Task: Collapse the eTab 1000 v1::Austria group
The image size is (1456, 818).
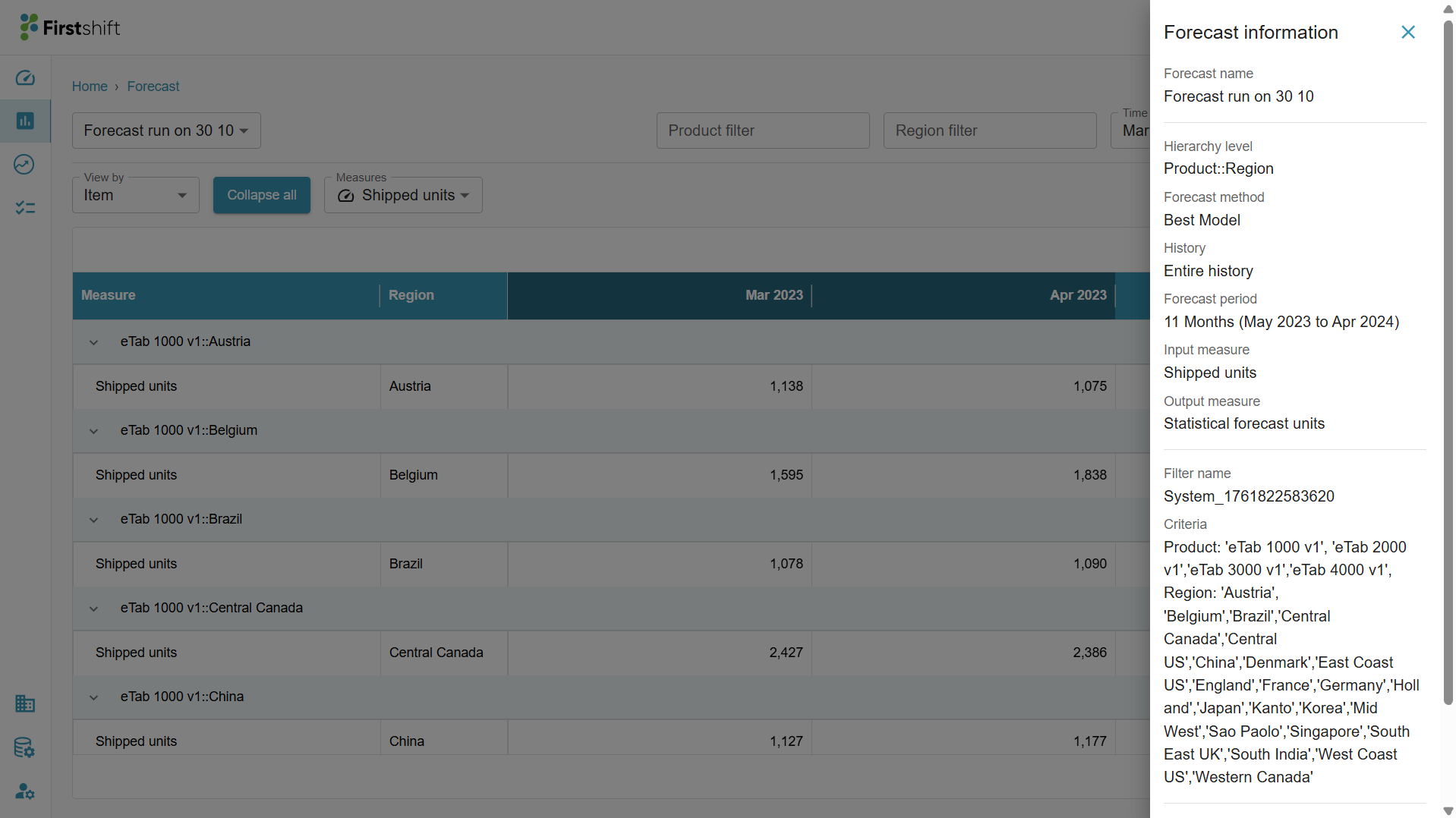Action: click(x=93, y=342)
